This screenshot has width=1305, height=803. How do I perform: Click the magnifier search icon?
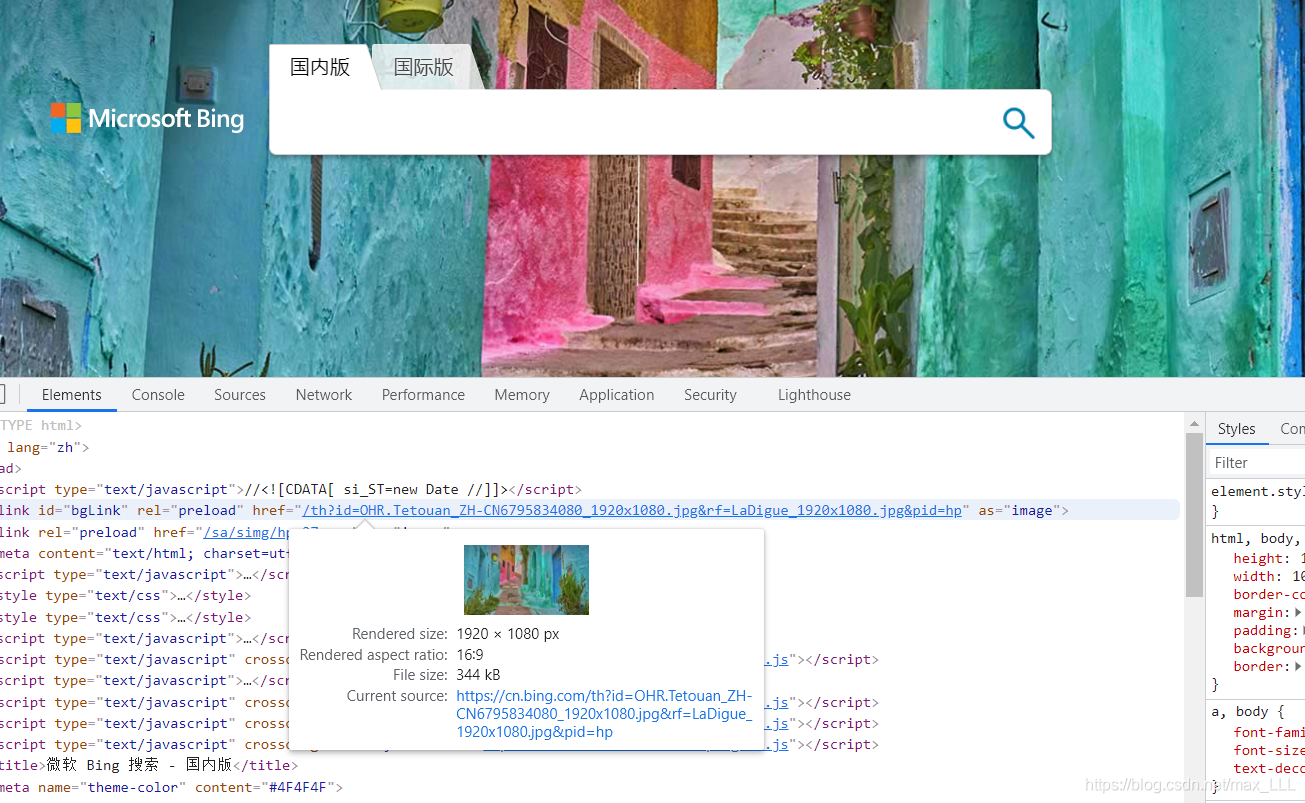(1018, 123)
